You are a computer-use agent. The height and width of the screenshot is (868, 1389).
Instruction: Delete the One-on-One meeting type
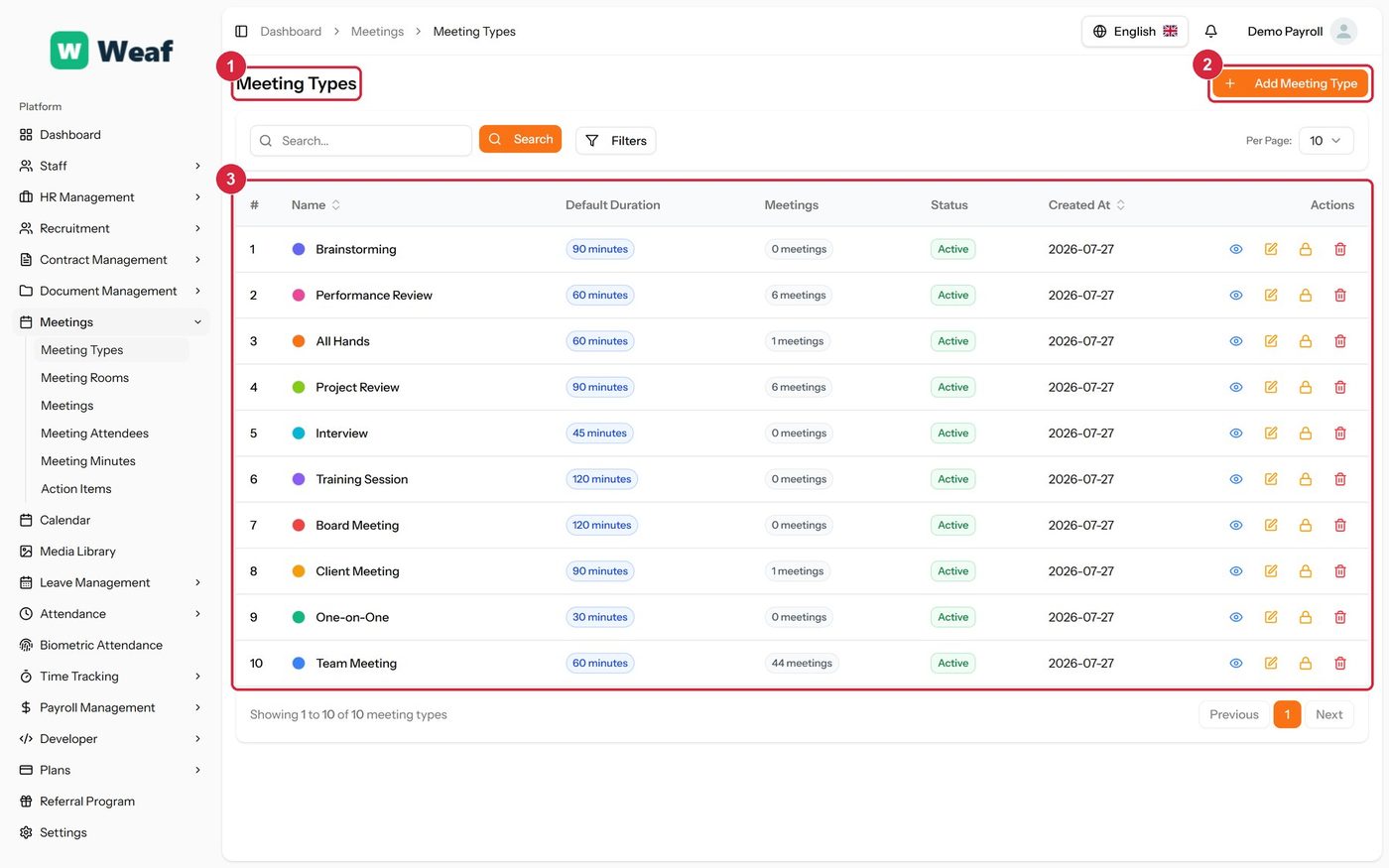point(1340,617)
